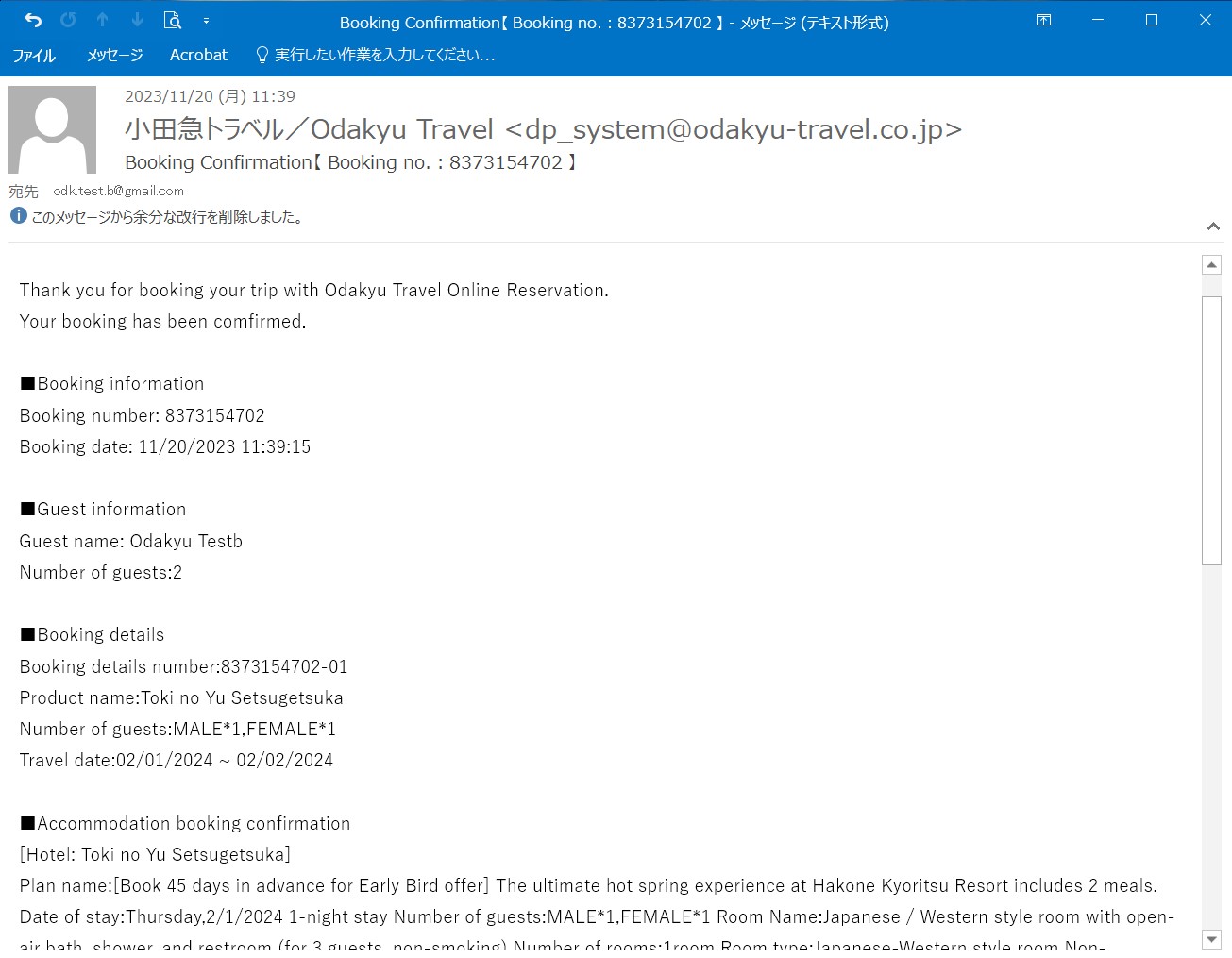Click the scrollbar up arrow
1232x958 pixels.
pyautogui.click(x=1211, y=265)
